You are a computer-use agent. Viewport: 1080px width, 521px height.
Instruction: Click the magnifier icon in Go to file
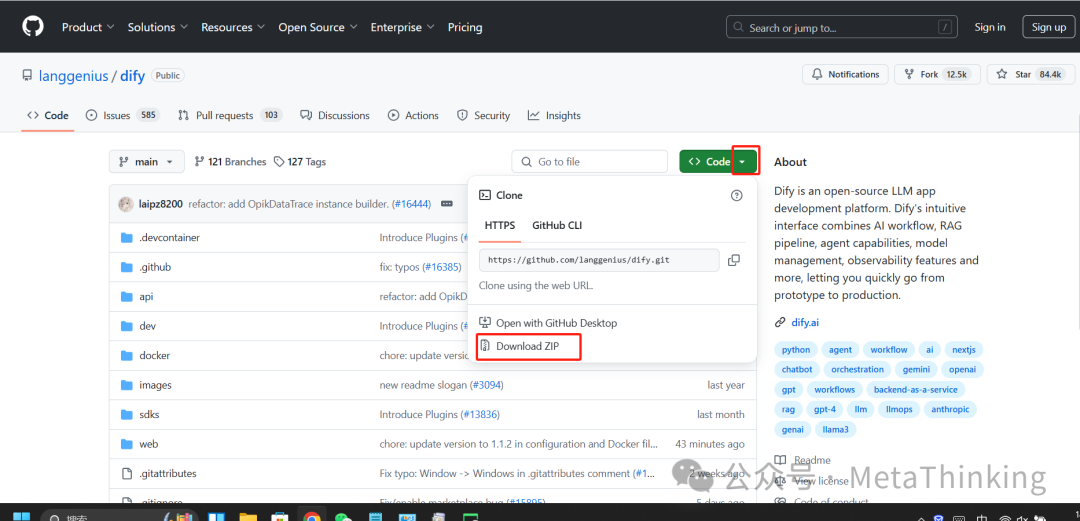pos(527,162)
